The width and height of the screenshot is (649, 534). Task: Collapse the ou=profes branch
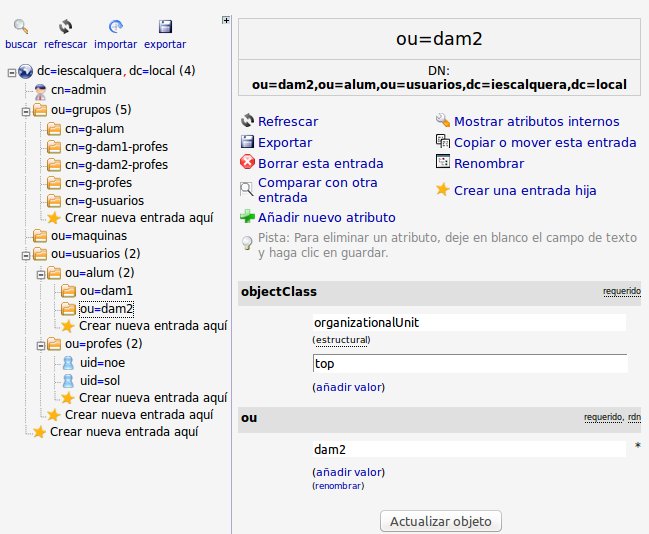pos(41,346)
